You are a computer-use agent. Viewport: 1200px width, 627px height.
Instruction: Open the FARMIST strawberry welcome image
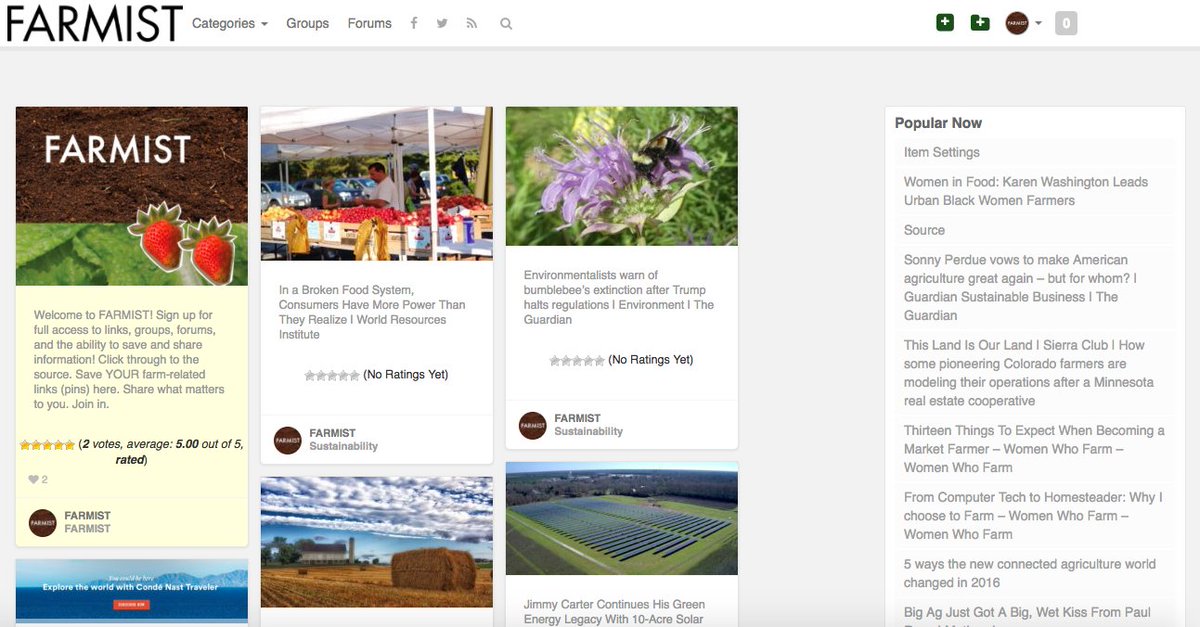pyautogui.click(x=131, y=196)
